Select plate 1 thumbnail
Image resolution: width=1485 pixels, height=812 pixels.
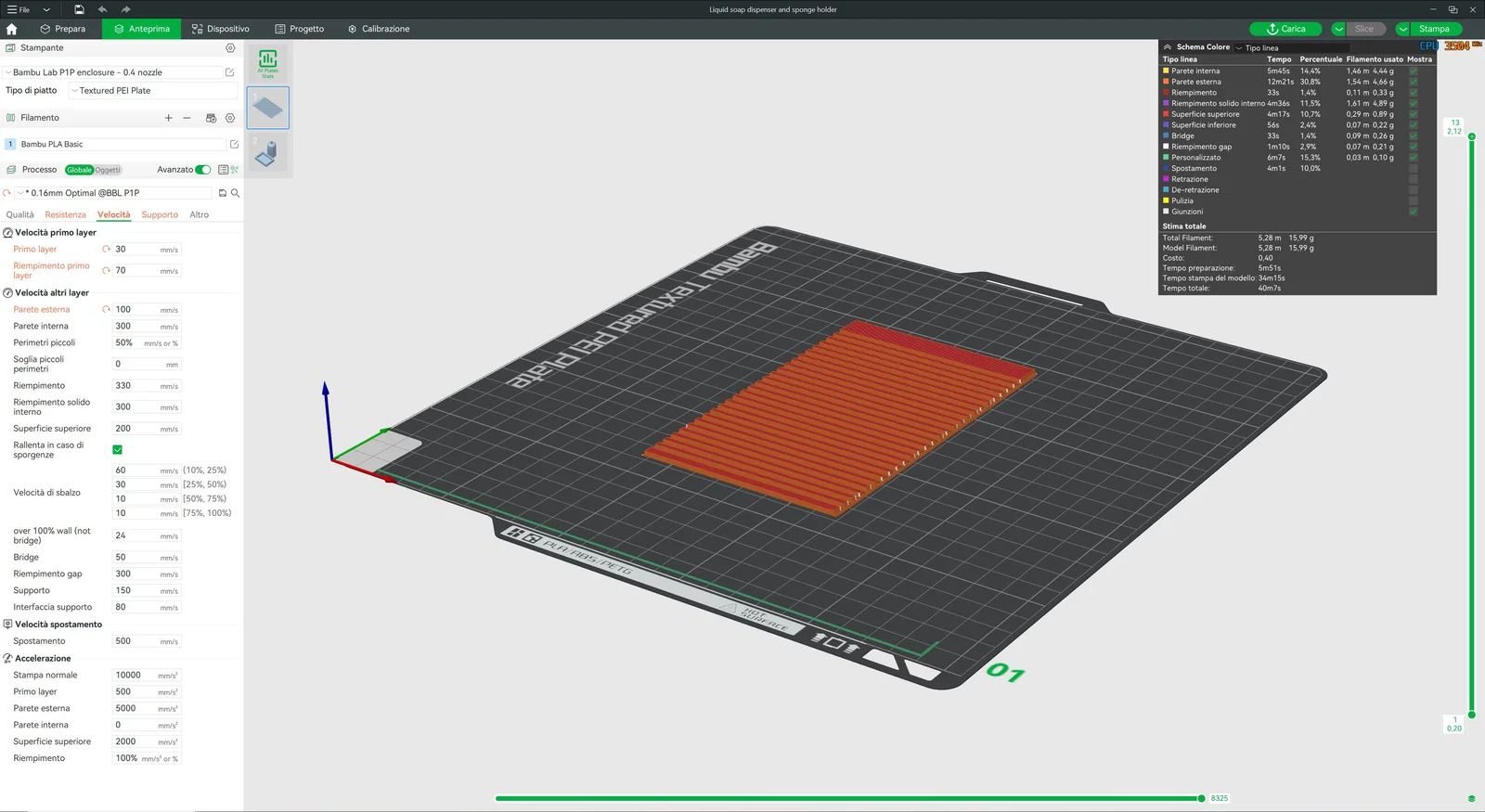tap(268, 108)
